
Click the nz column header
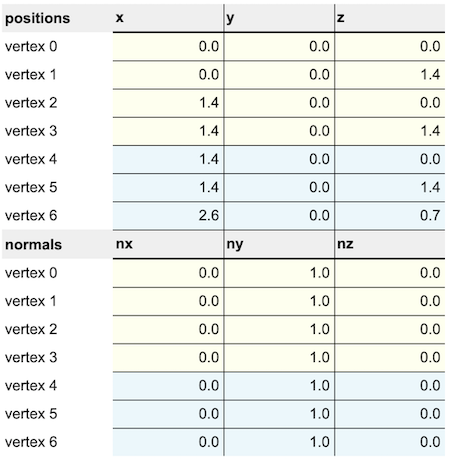(390, 244)
